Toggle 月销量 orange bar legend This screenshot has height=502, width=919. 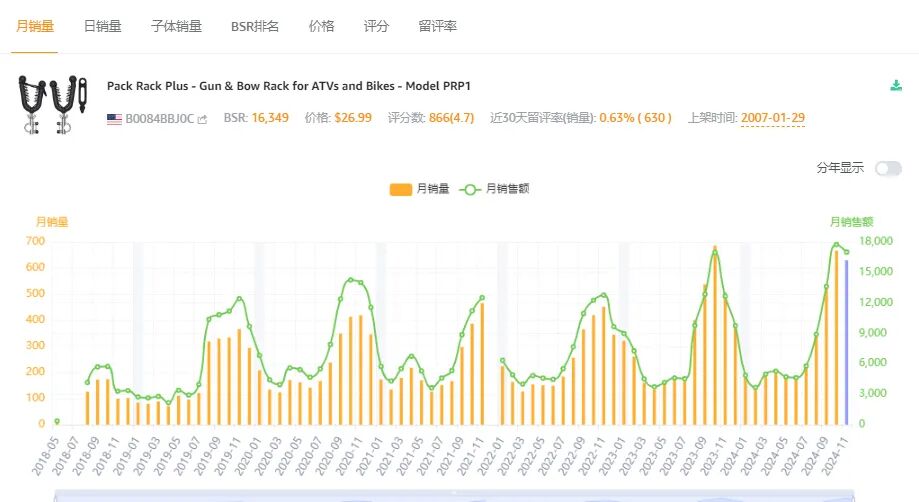click(419, 189)
